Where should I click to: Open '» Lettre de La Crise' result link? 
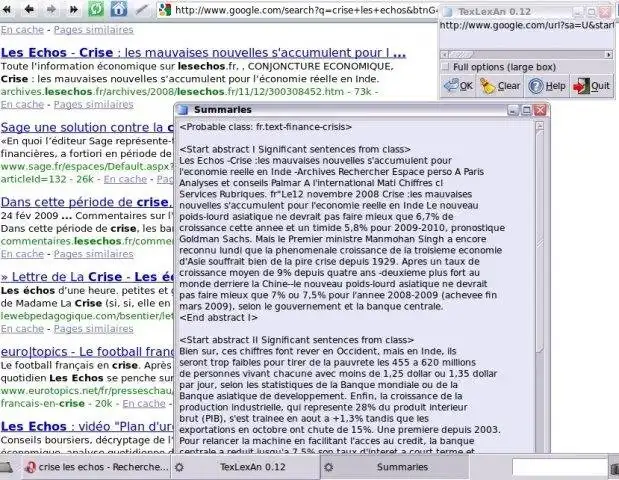[x=87, y=277]
